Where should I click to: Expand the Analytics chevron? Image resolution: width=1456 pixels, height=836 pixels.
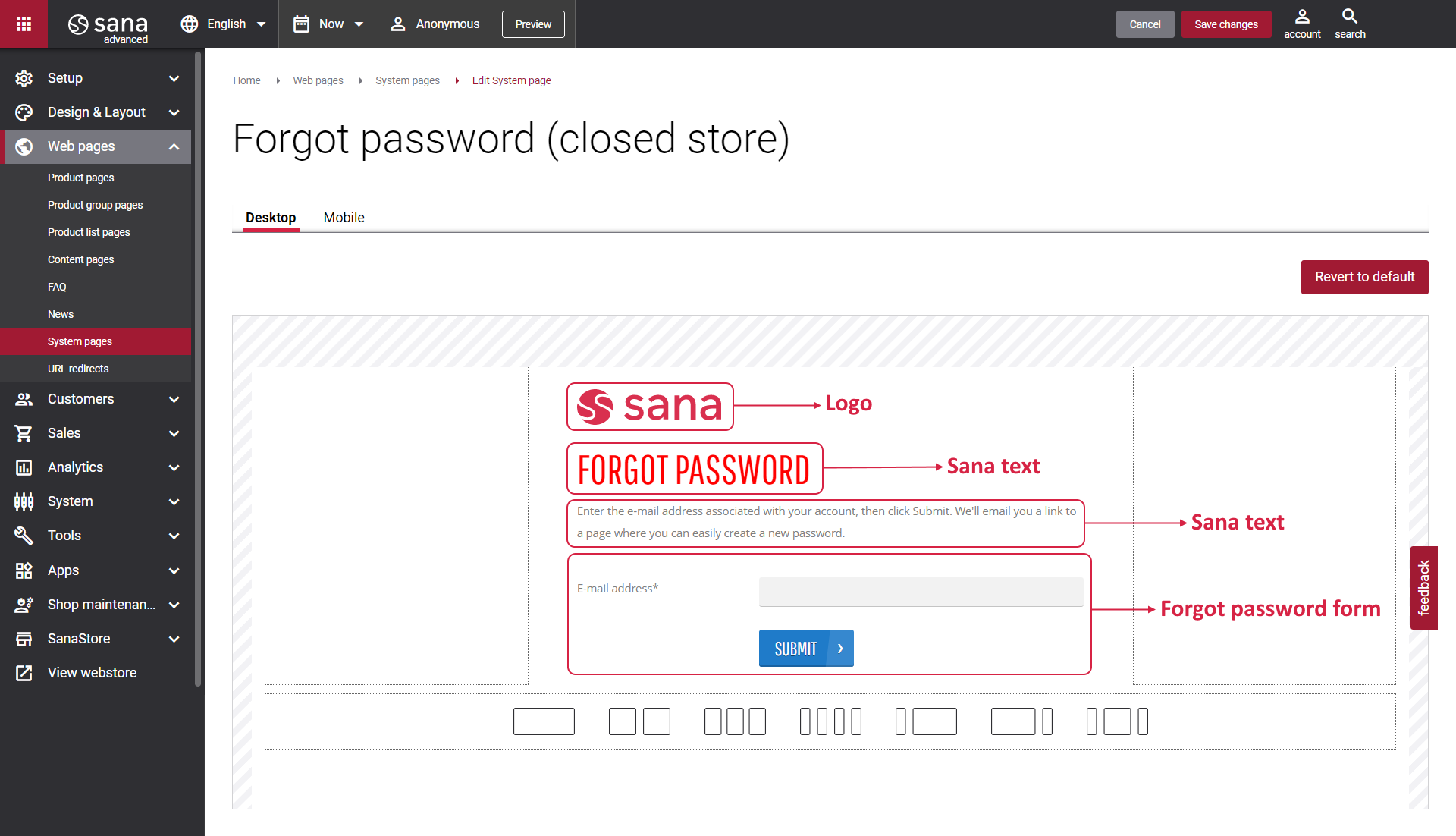point(174,467)
